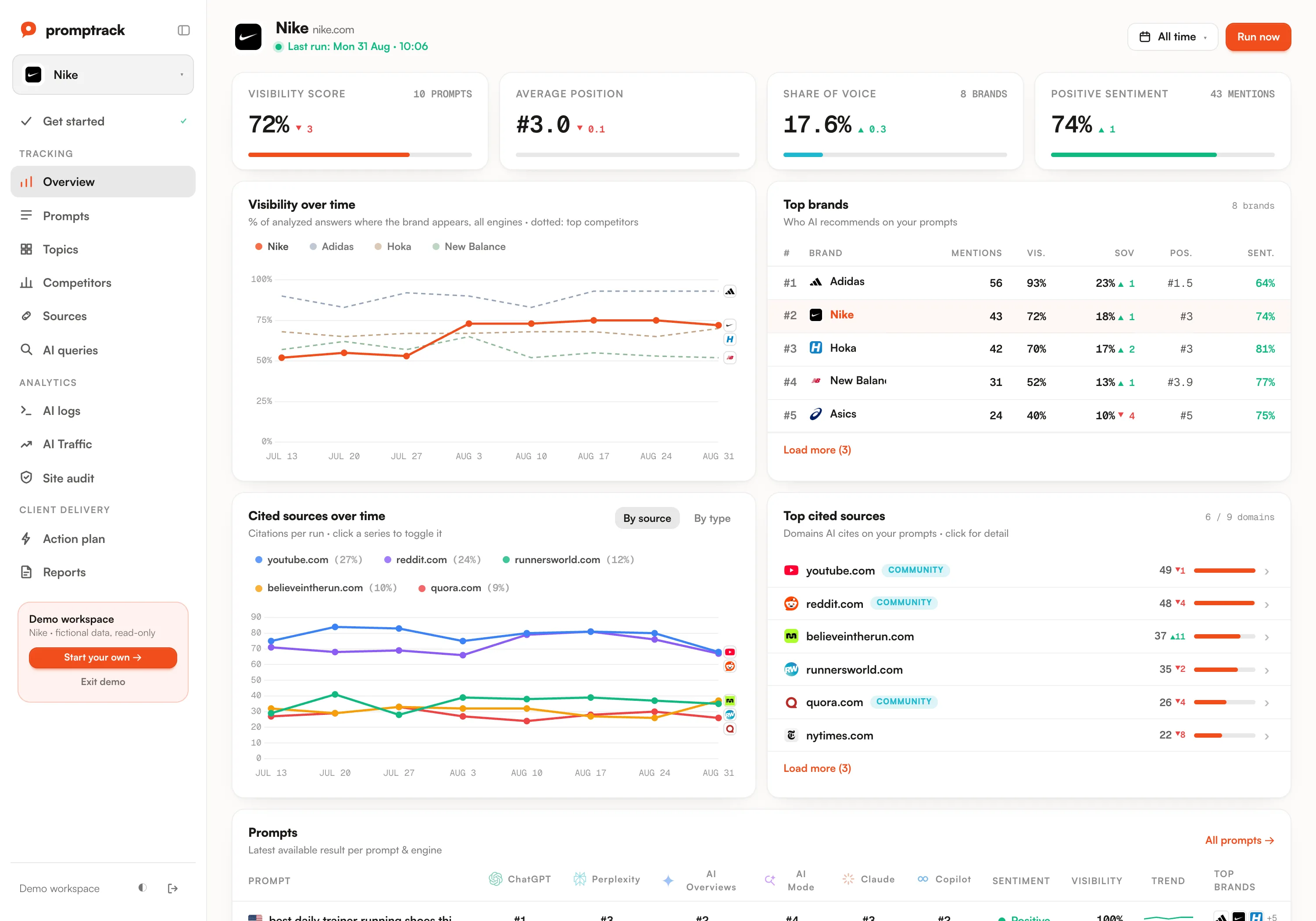Click the Run now button
This screenshot has width=1316, height=921.
click(x=1258, y=37)
